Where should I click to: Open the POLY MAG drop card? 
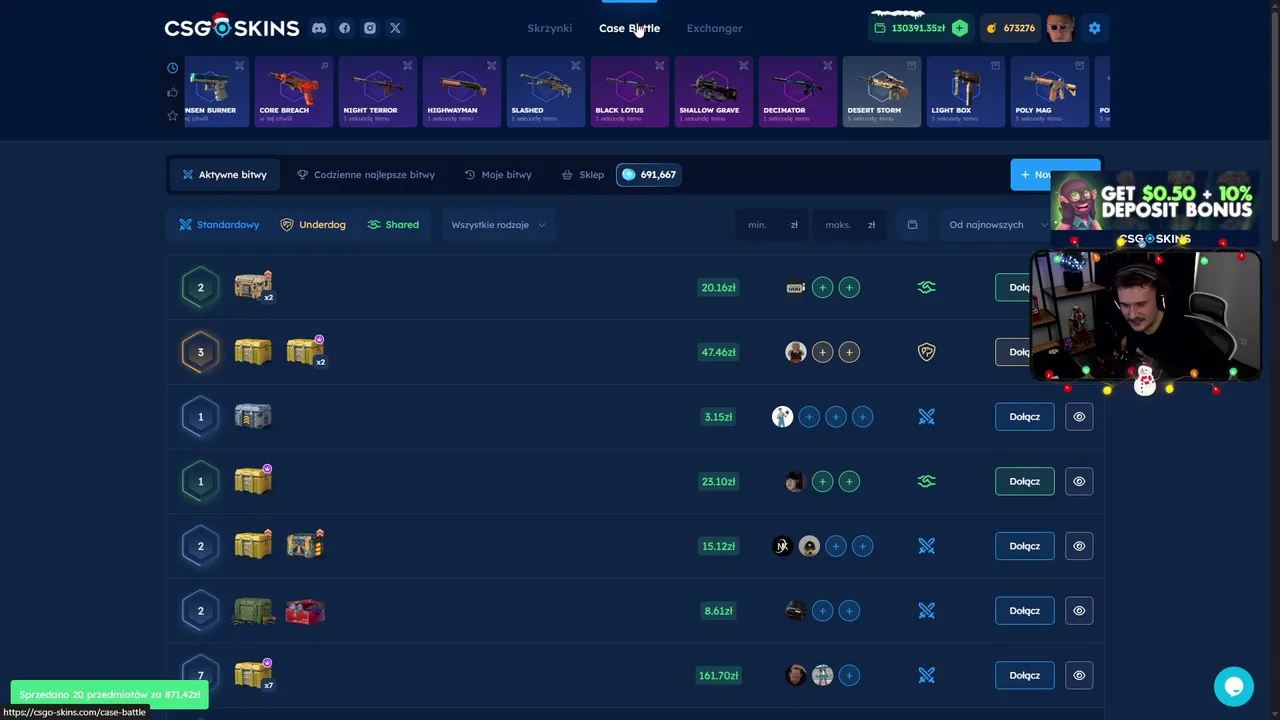point(1050,92)
